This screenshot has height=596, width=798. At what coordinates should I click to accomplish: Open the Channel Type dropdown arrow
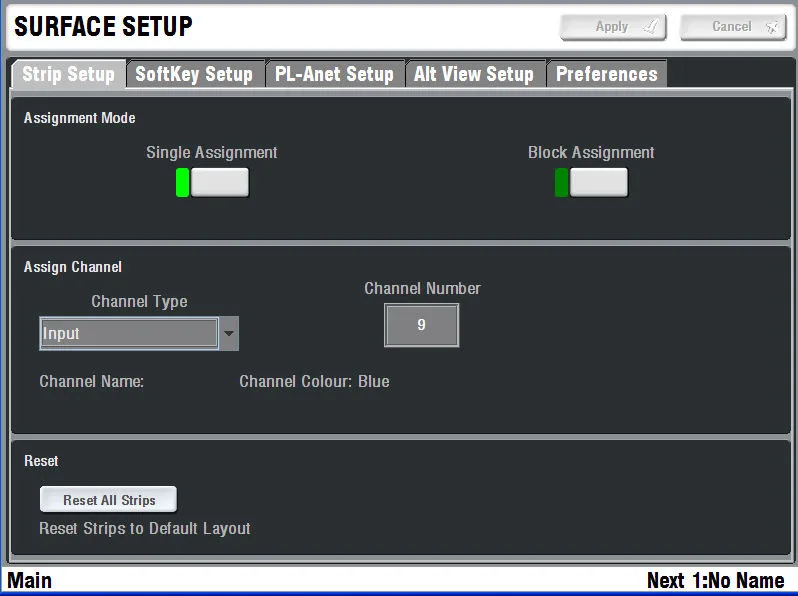229,333
